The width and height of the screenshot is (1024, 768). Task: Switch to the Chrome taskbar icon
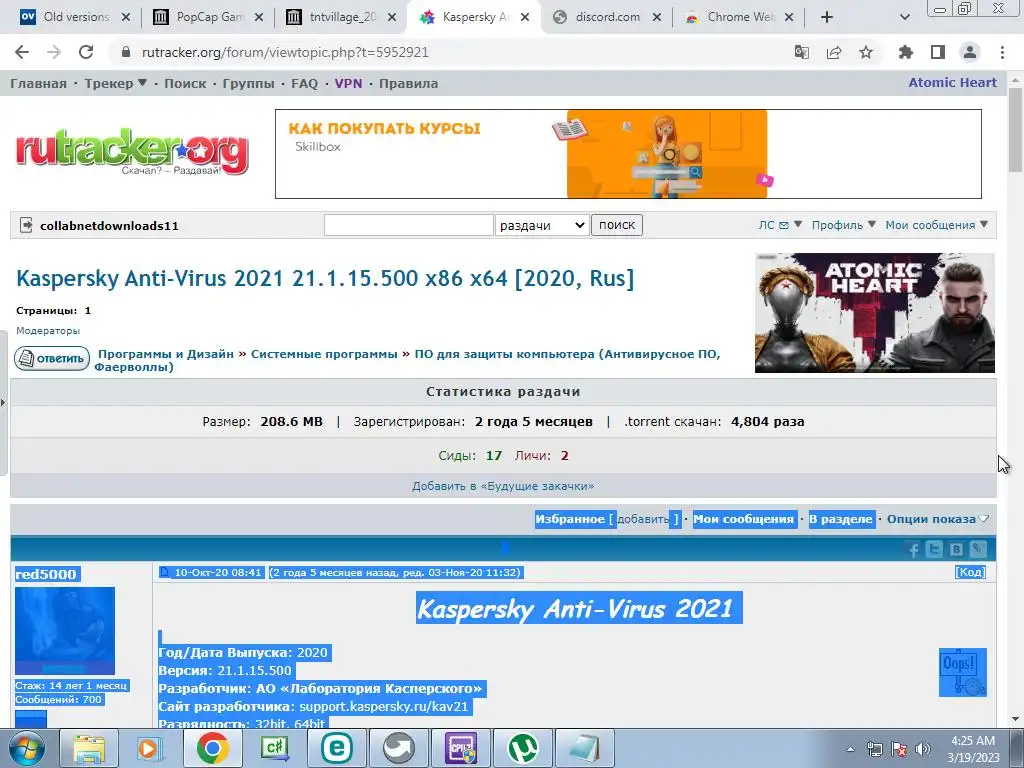pos(212,748)
